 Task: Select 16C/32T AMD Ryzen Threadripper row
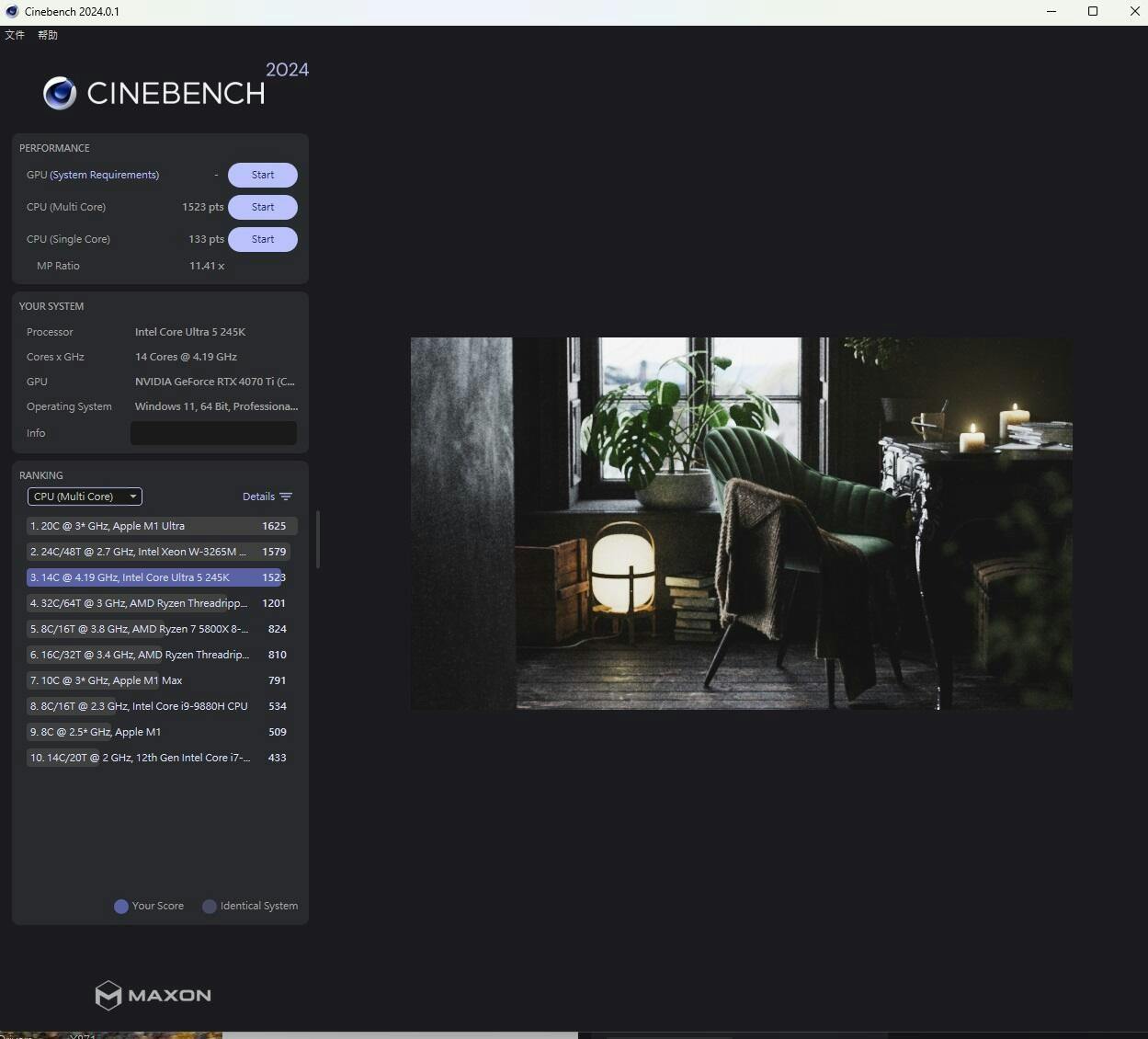tap(162, 655)
